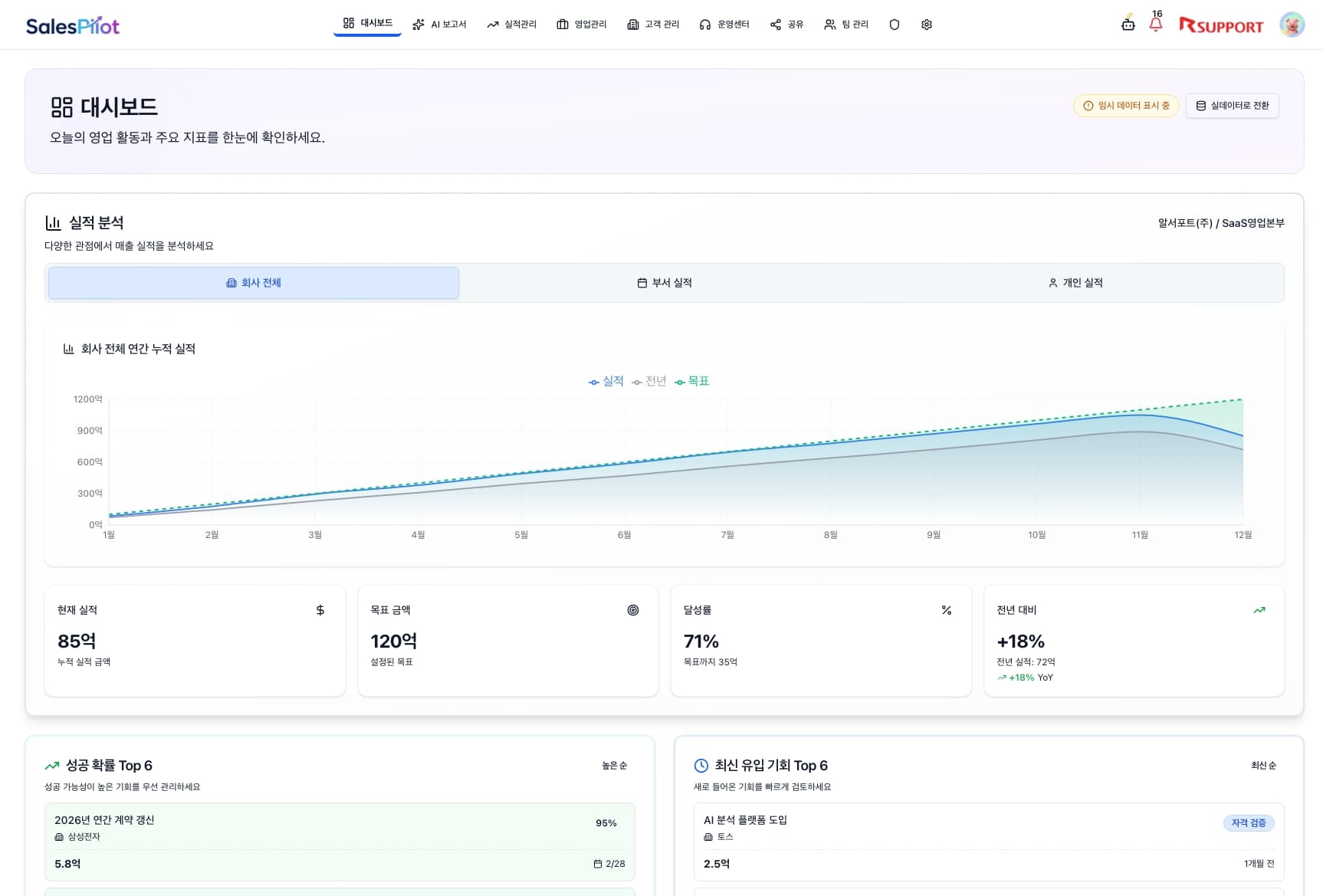Click the target icon on 목표 금액 card

click(632, 610)
